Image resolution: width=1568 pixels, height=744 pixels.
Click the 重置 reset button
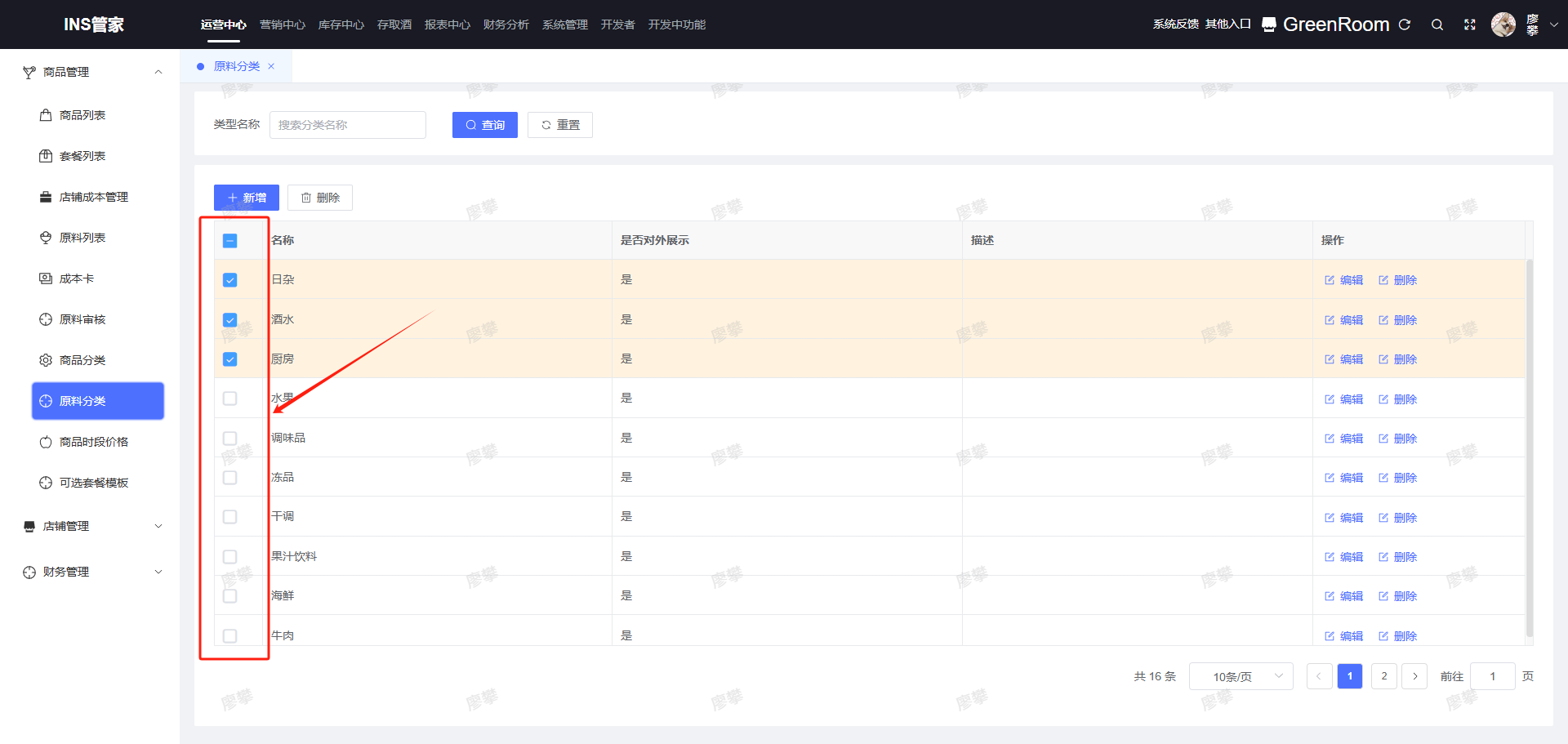point(560,125)
